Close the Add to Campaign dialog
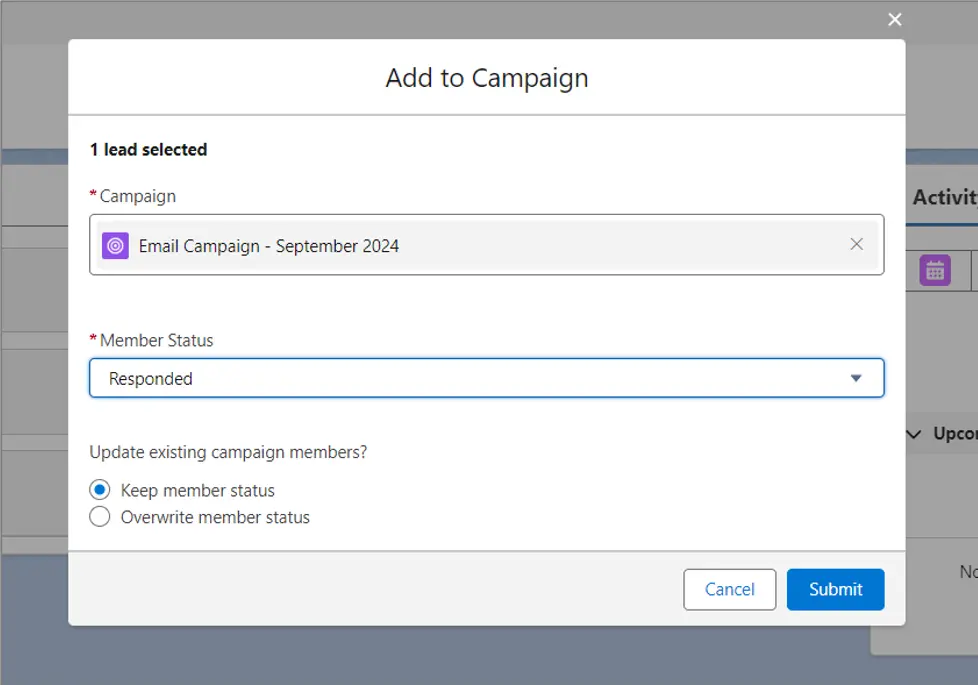The image size is (978, 685). [x=894, y=20]
